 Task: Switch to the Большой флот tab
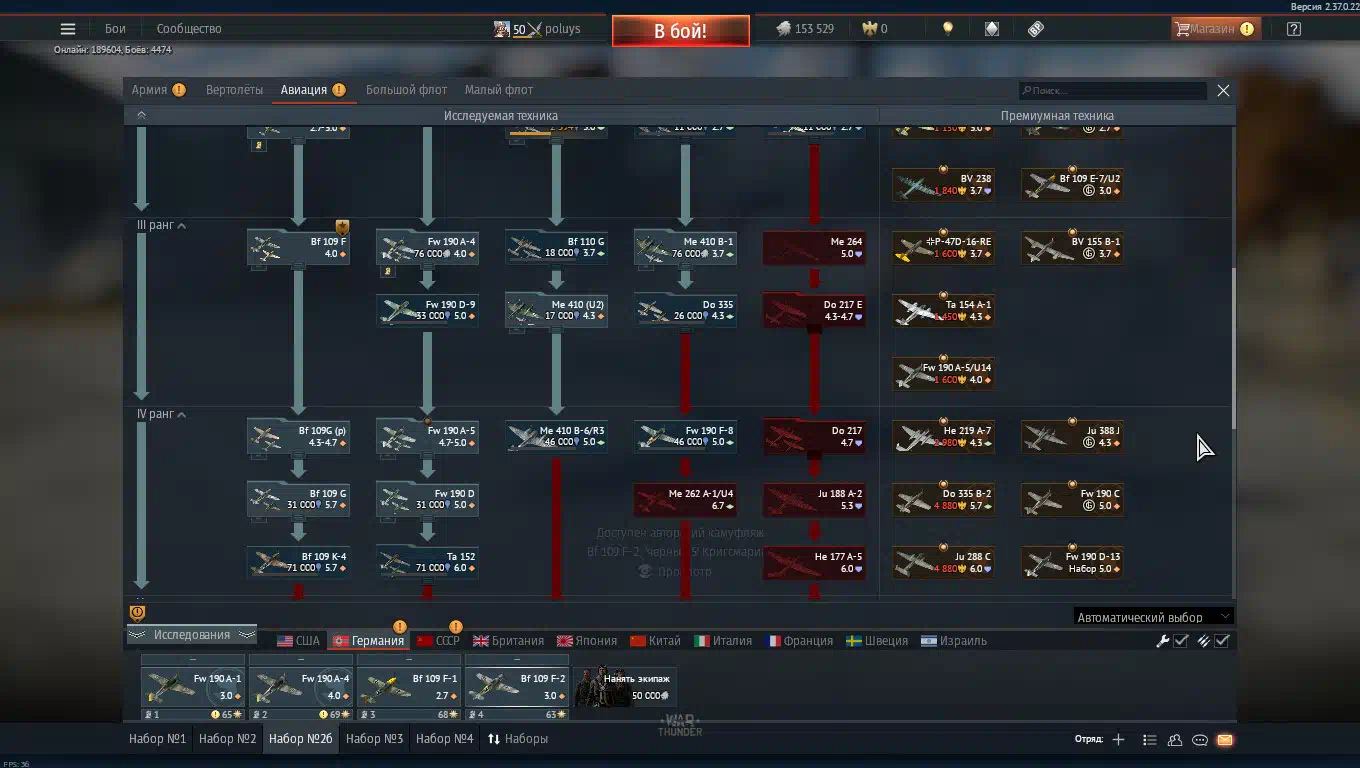pyautogui.click(x=406, y=90)
